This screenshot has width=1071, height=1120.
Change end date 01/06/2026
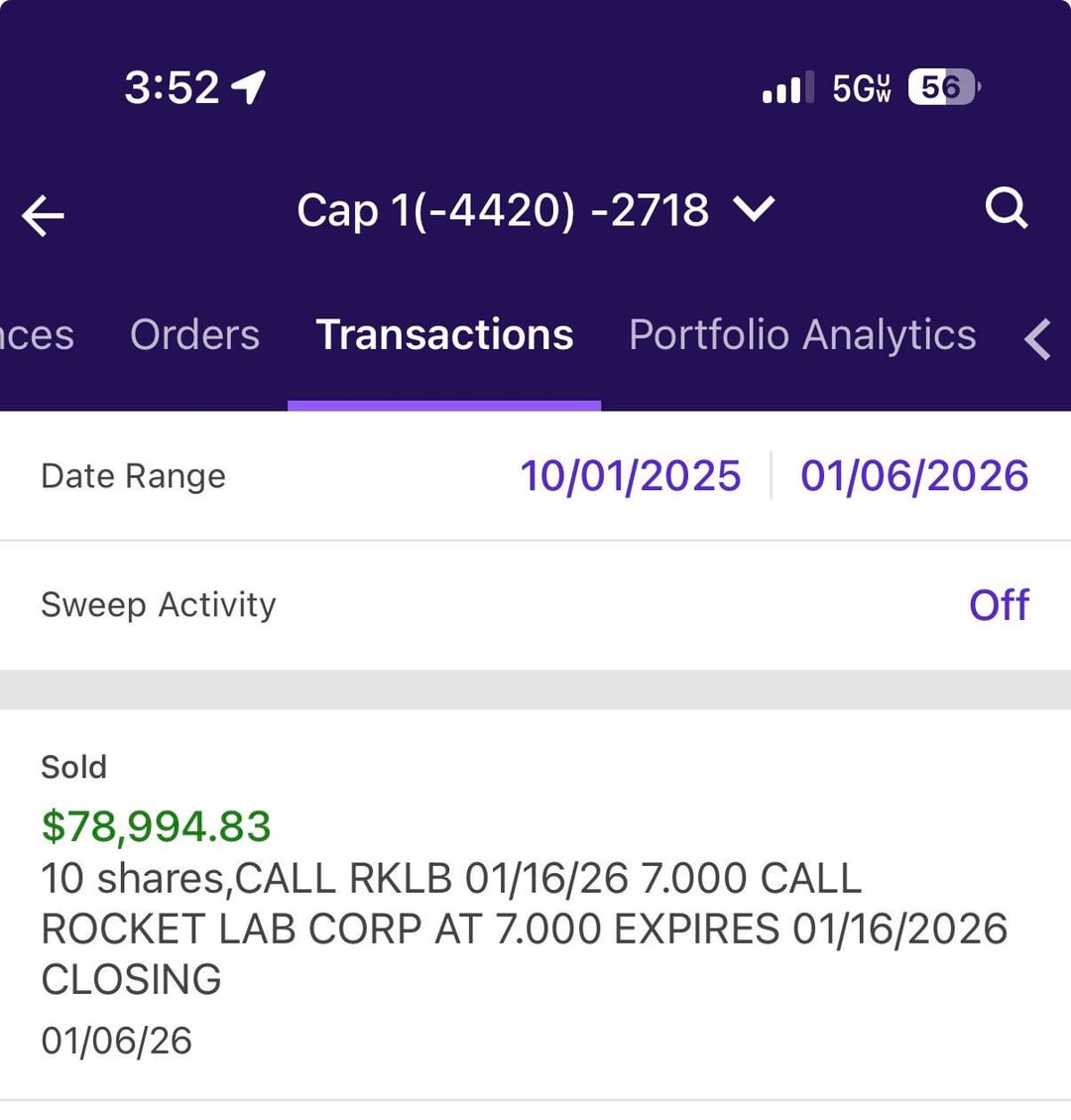point(914,476)
